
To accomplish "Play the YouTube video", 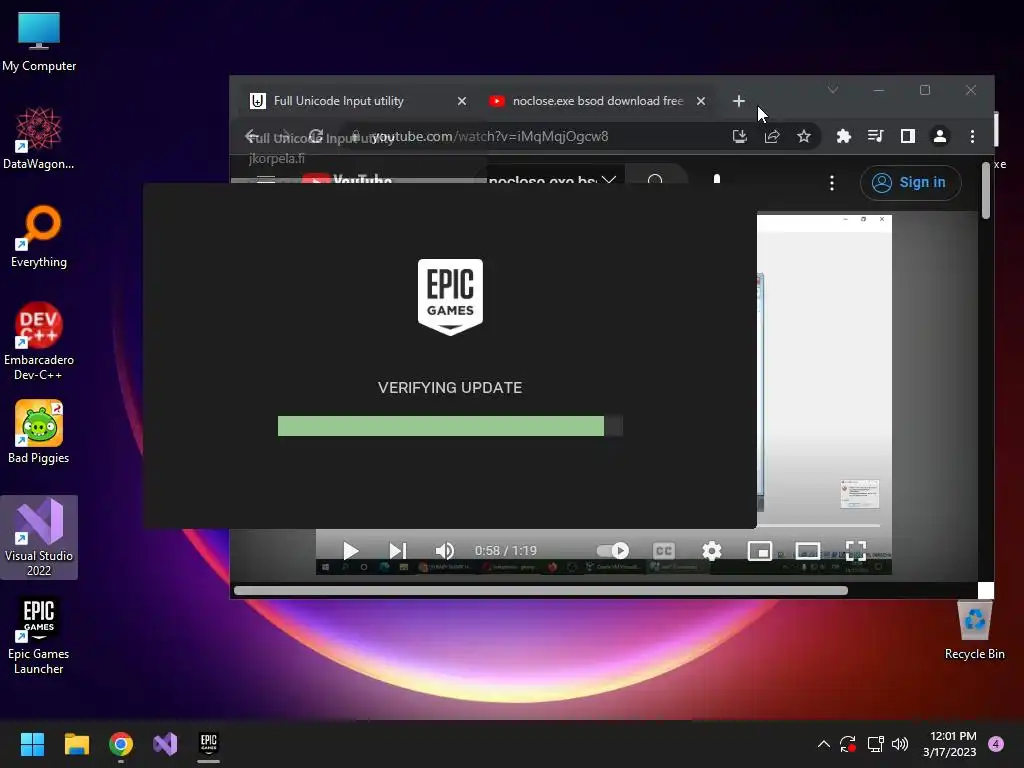I will point(350,551).
